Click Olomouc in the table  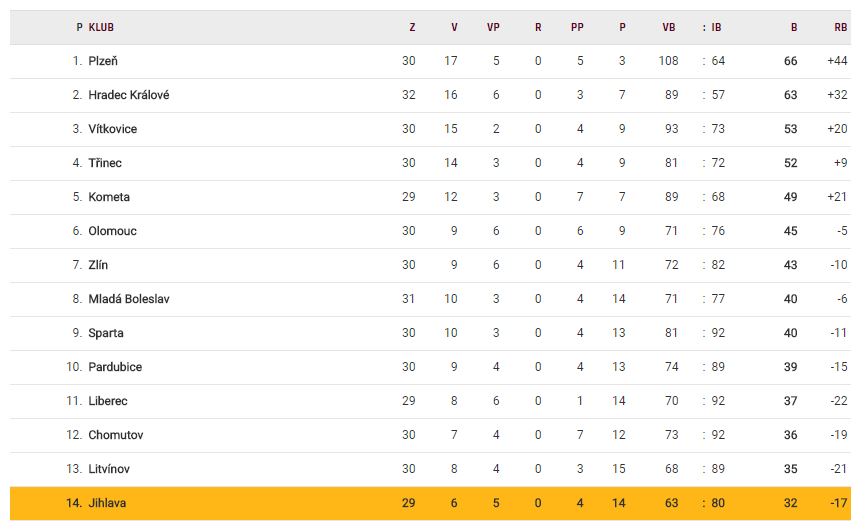(x=112, y=231)
